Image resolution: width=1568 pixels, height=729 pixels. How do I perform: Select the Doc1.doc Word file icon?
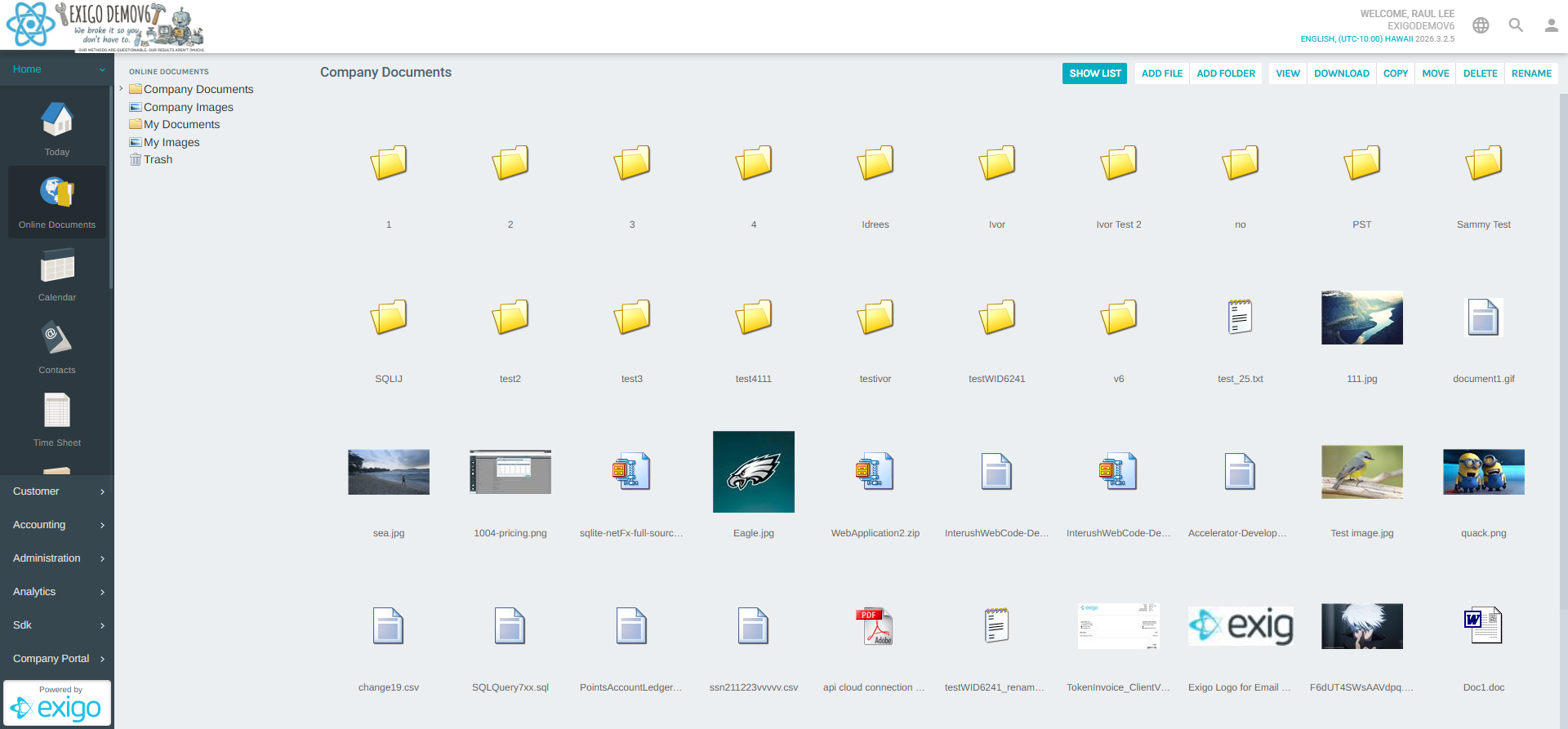click(x=1484, y=626)
